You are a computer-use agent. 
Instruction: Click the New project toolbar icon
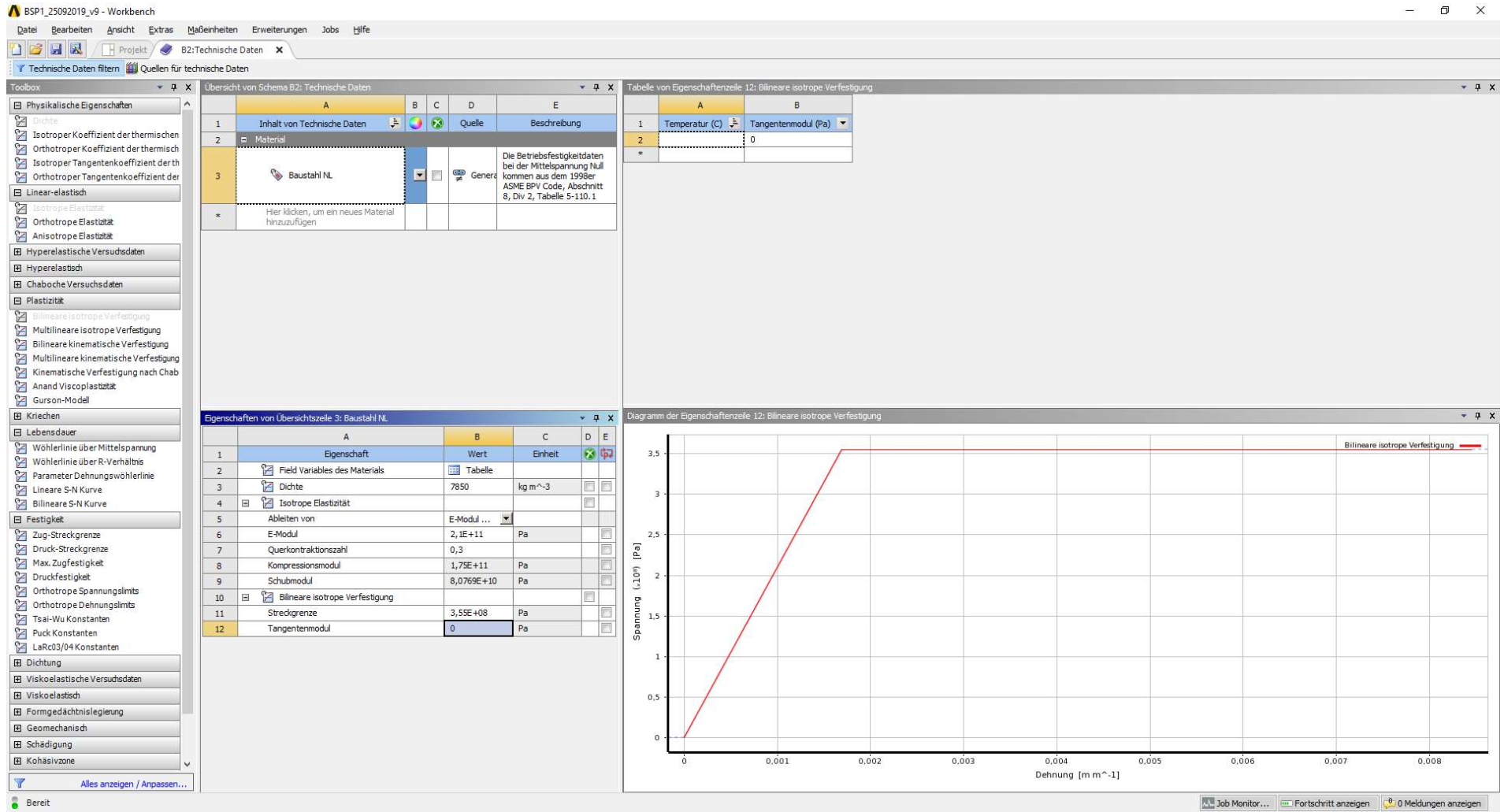pos(16,50)
